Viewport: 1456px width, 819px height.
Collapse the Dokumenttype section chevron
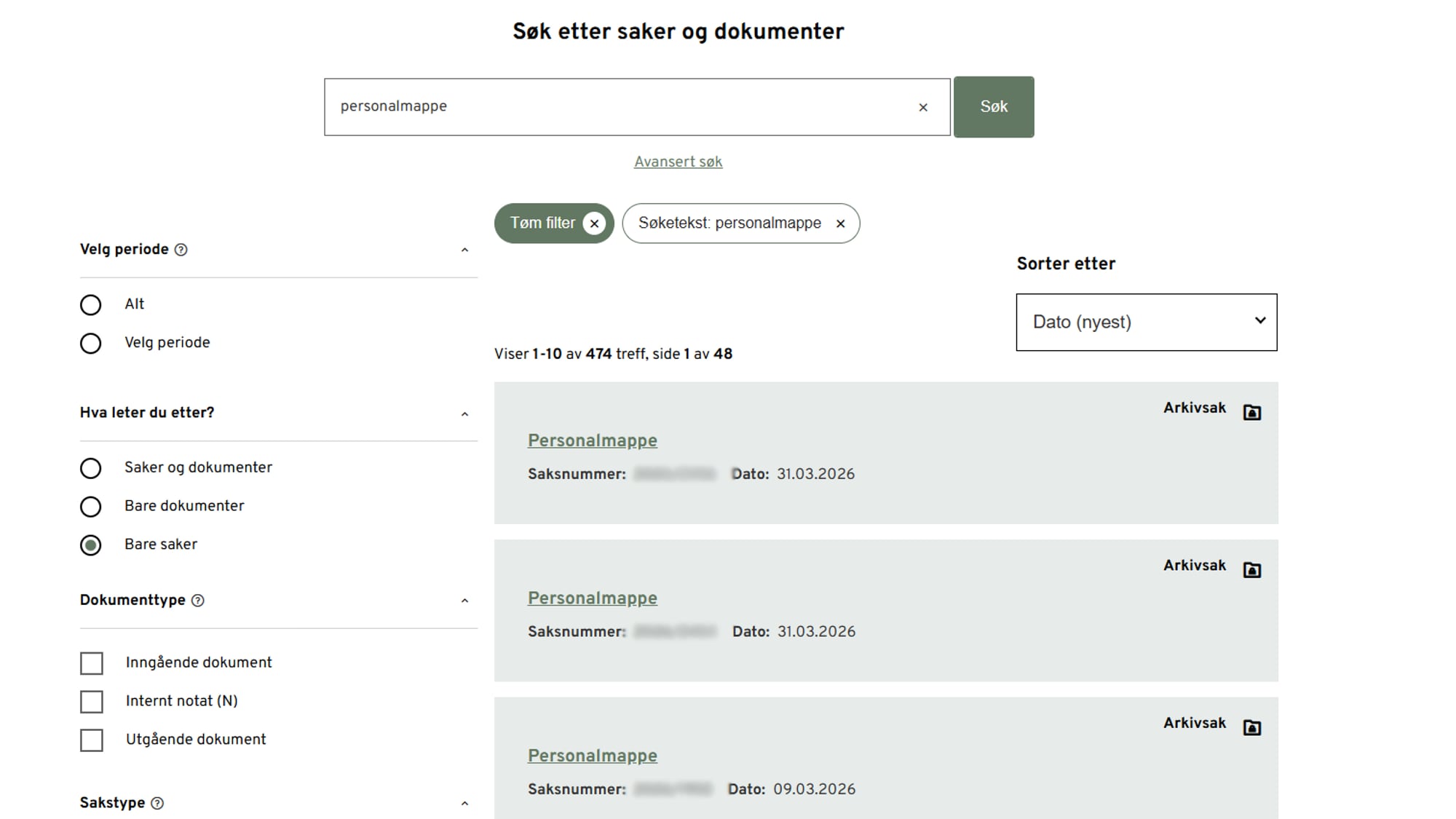[464, 601]
